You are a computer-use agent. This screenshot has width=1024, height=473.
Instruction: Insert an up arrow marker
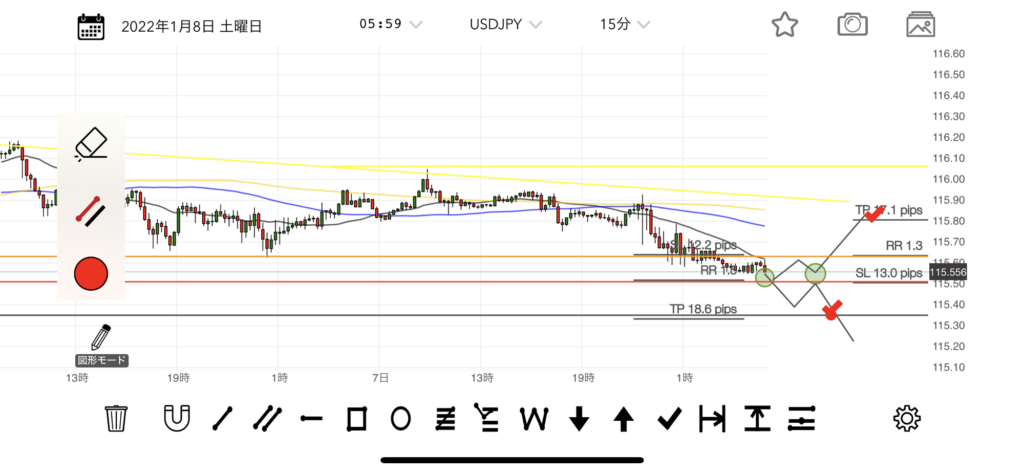tap(623, 418)
